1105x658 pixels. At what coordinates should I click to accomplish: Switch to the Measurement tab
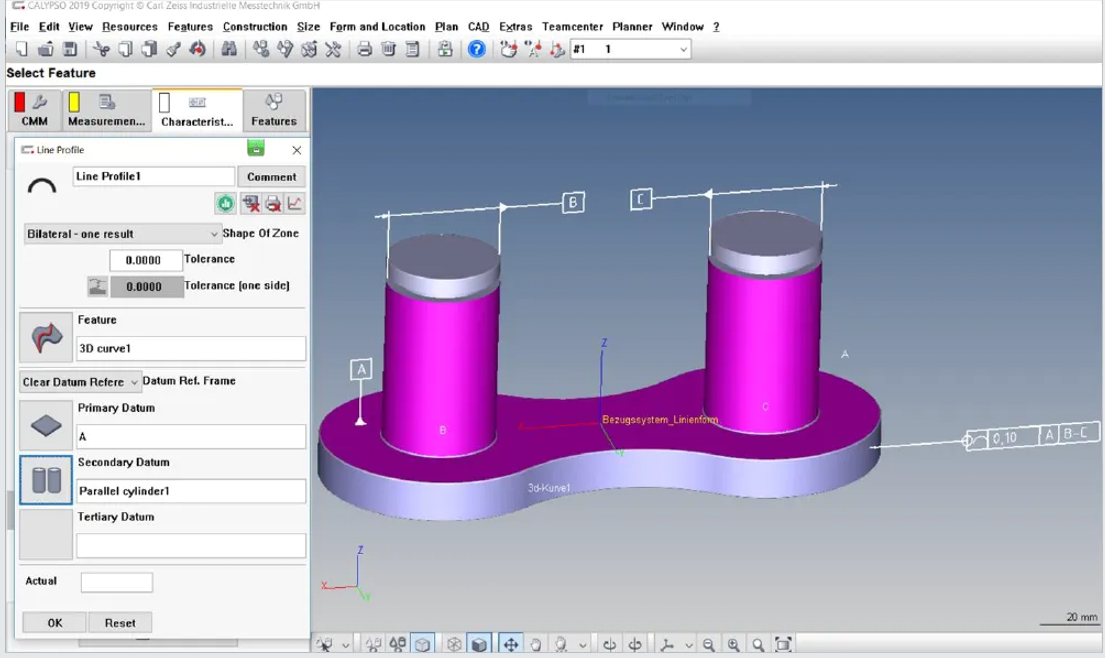(x=106, y=110)
